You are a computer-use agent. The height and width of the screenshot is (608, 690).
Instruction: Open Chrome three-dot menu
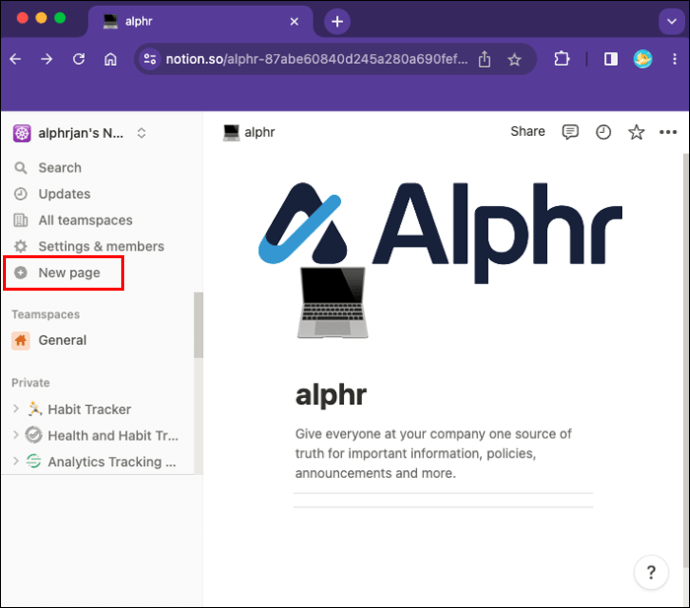pos(675,59)
